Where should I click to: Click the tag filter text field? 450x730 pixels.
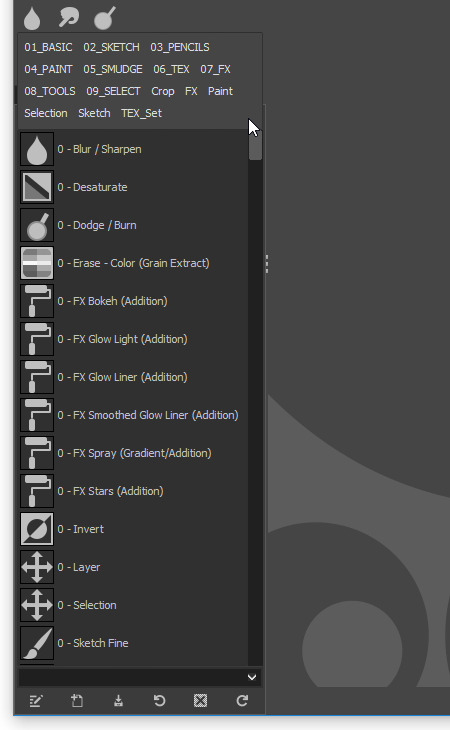coord(132,677)
